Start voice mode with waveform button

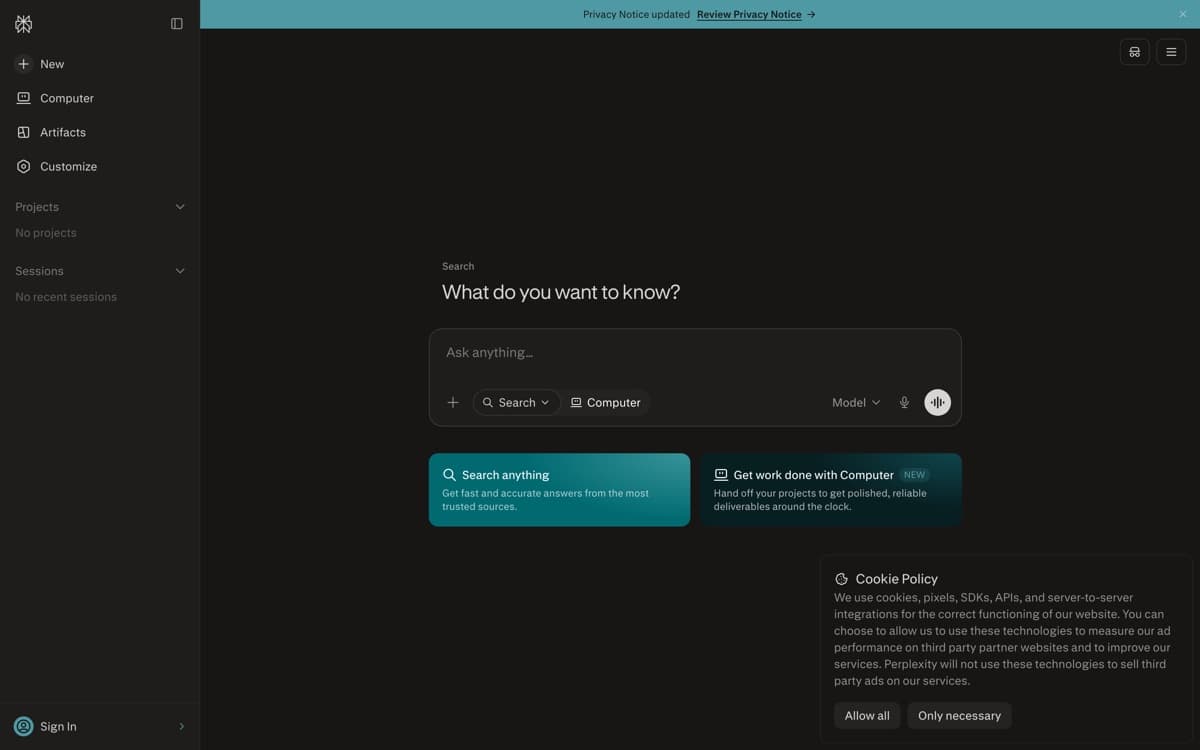[937, 402]
